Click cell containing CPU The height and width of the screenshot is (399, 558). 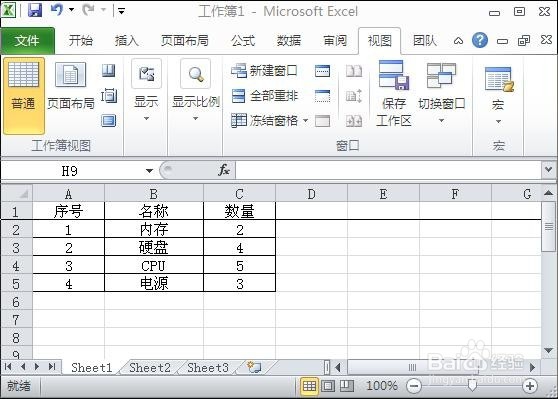154,266
